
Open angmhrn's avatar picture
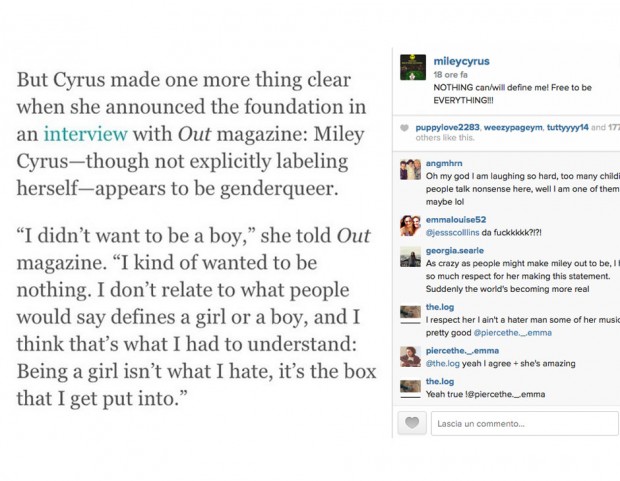click(x=410, y=170)
